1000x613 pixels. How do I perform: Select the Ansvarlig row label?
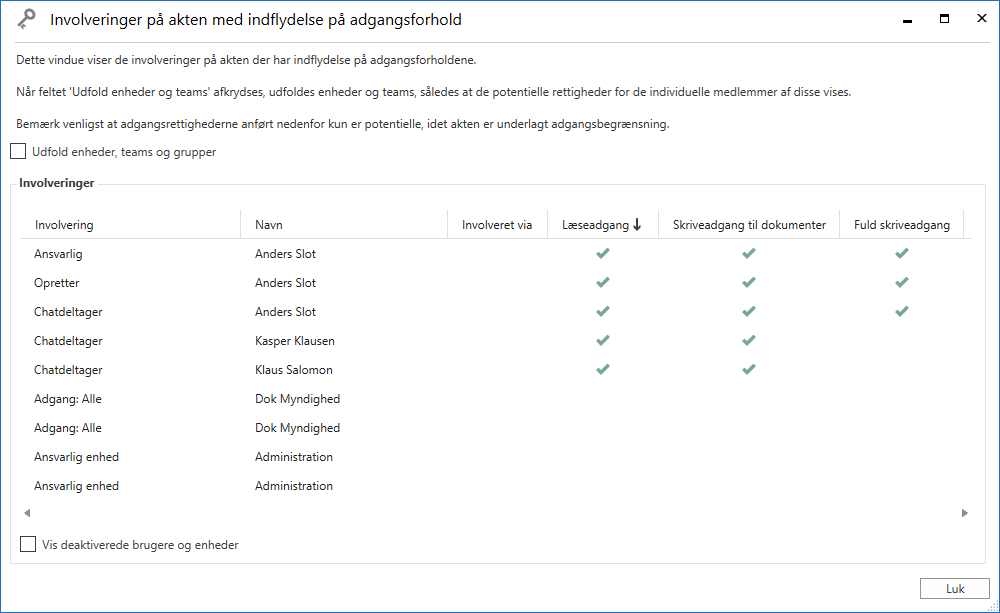pyautogui.click(x=58, y=254)
